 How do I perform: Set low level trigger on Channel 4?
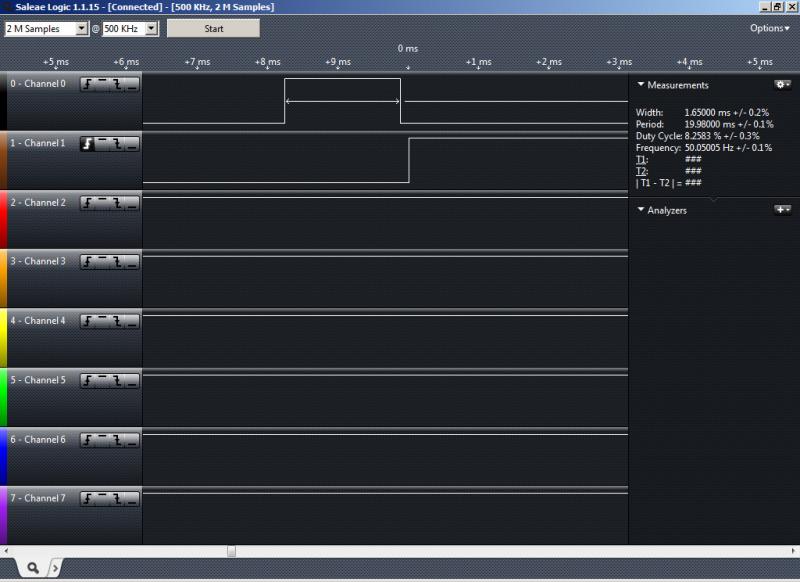[x=132, y=321]
